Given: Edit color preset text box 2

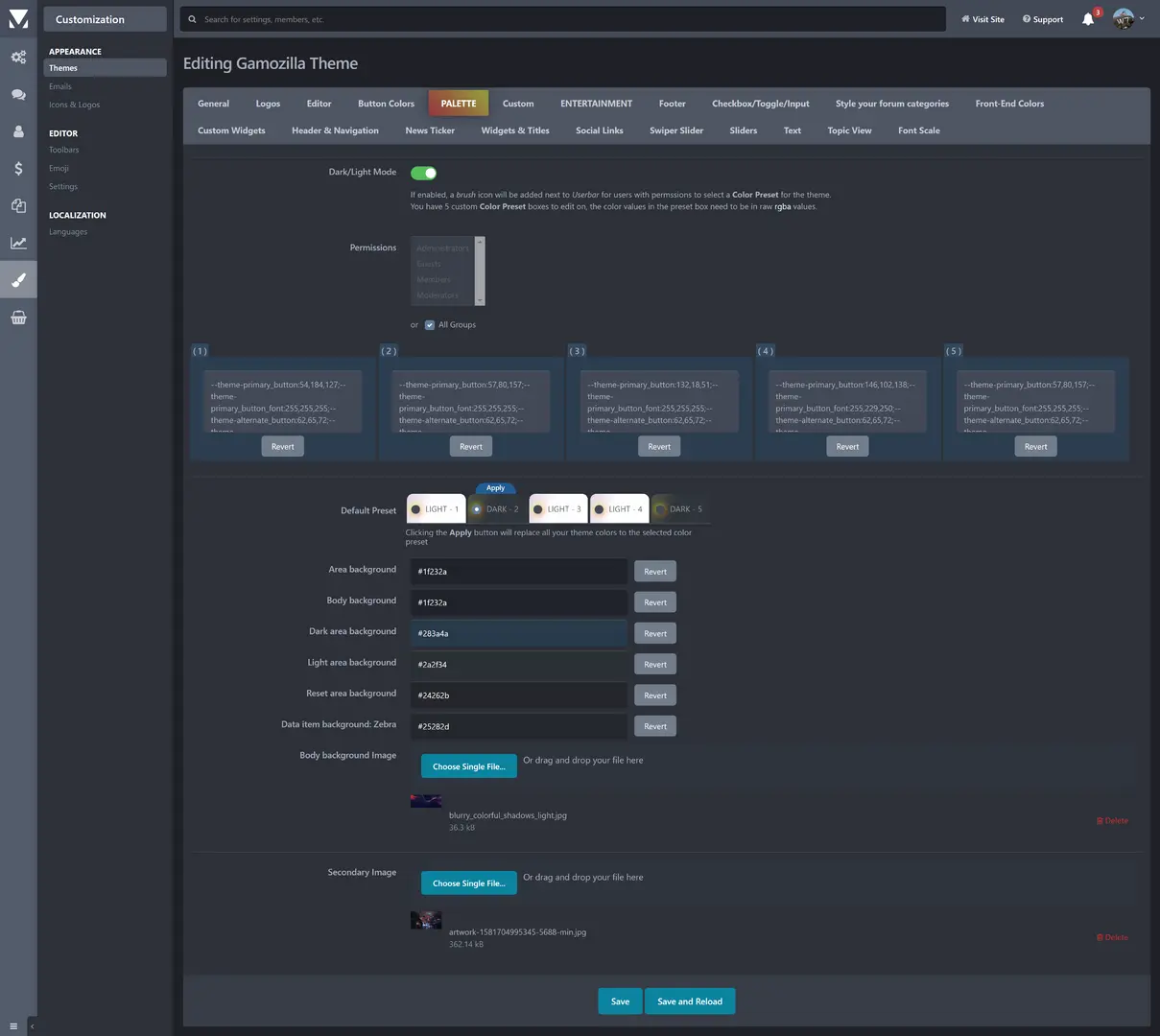Looking at the screenshot, I should [x=470, y=402].
